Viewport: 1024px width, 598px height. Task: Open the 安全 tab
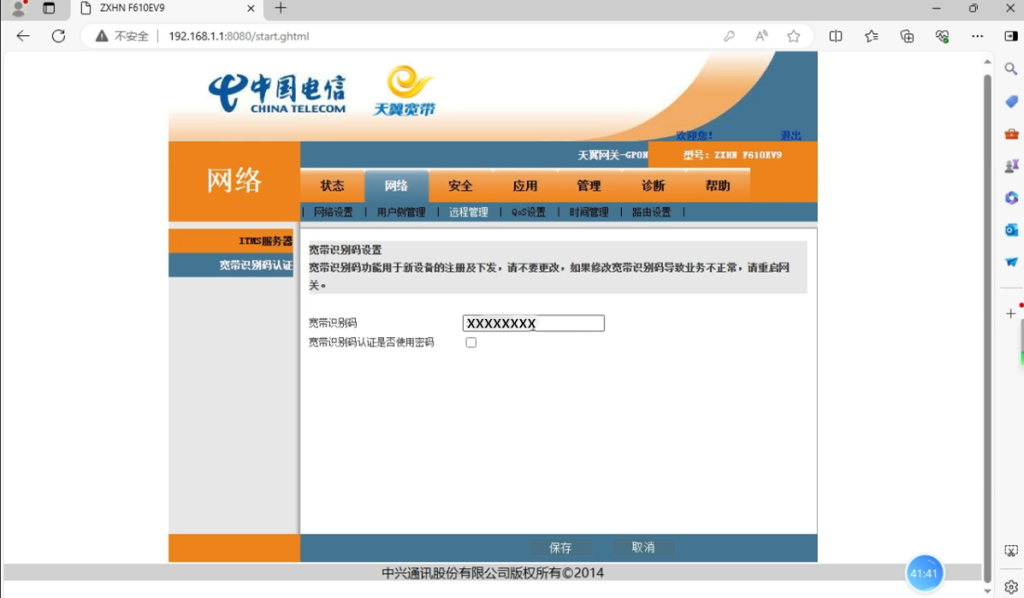coord(460,186)
